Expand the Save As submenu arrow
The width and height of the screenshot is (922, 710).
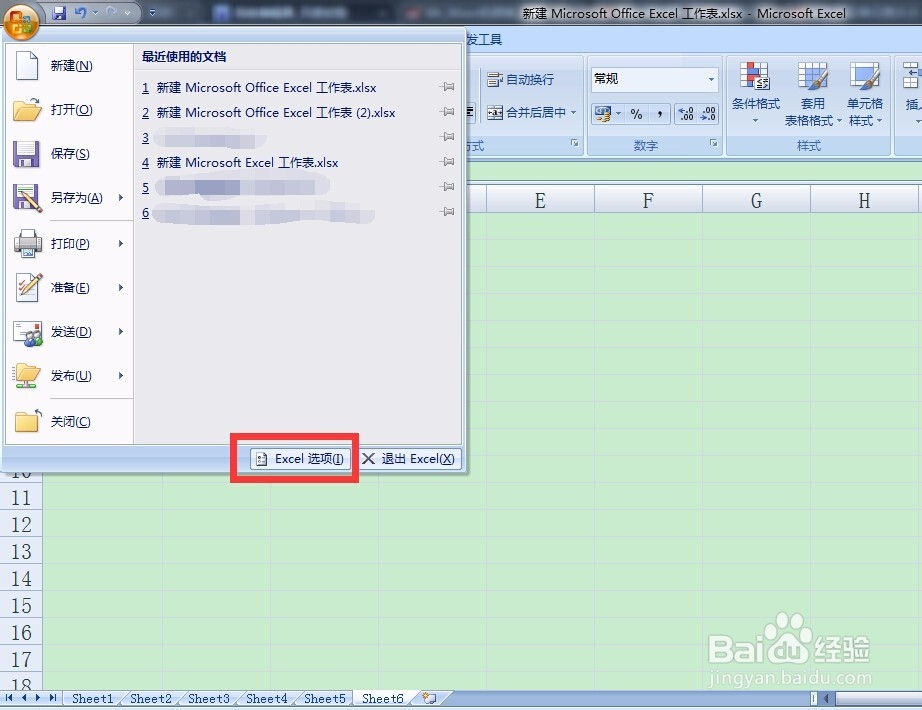point(121,198)
